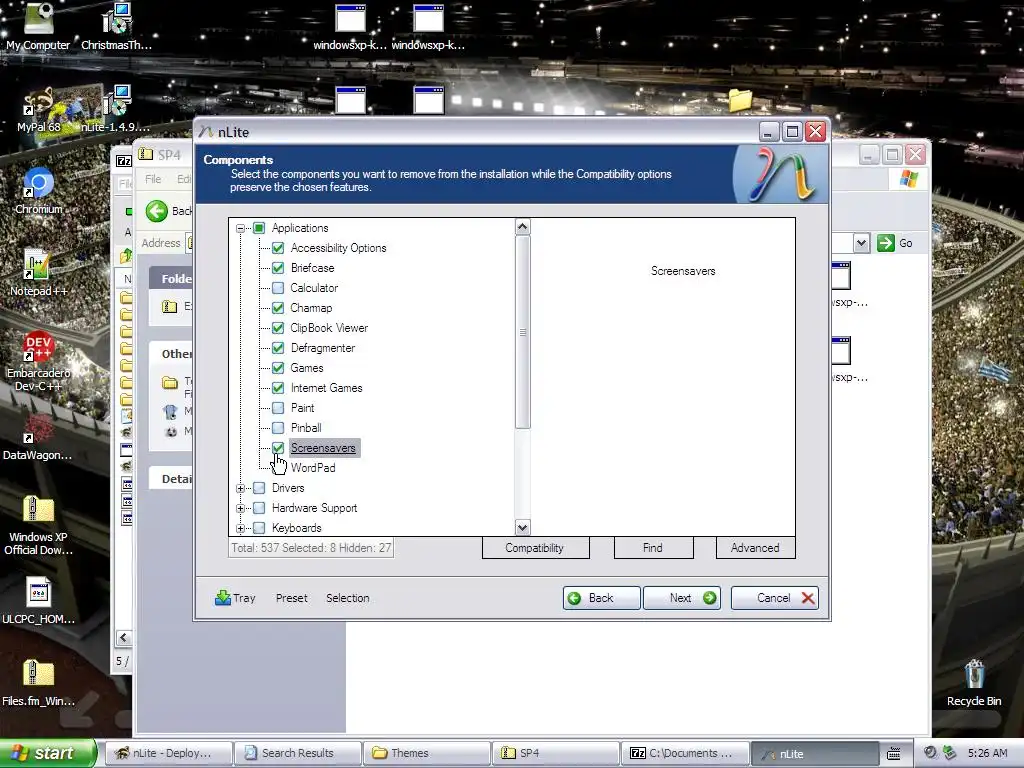Expand the Drivers tree node

tap(240, 488)
